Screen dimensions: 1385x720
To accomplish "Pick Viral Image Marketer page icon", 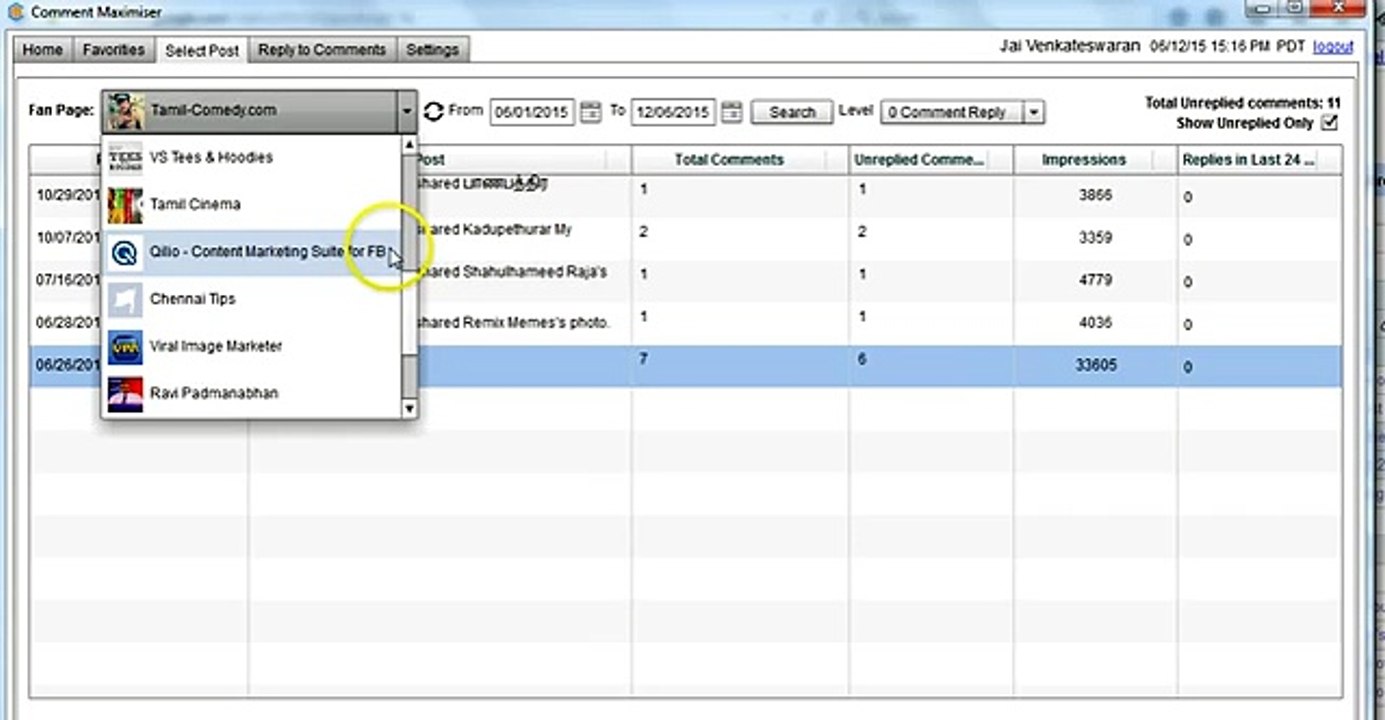I will pos(125,346).
